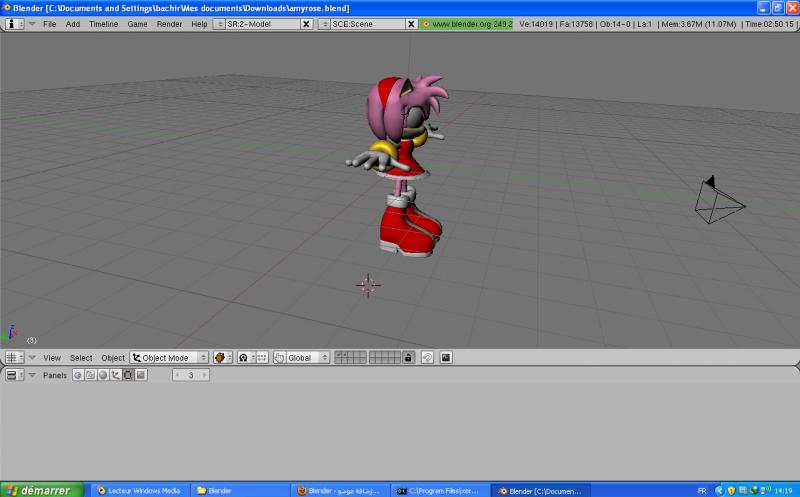Collapse the top header menus triangle
The image size is (800, 497).
(x=32, y=24)
